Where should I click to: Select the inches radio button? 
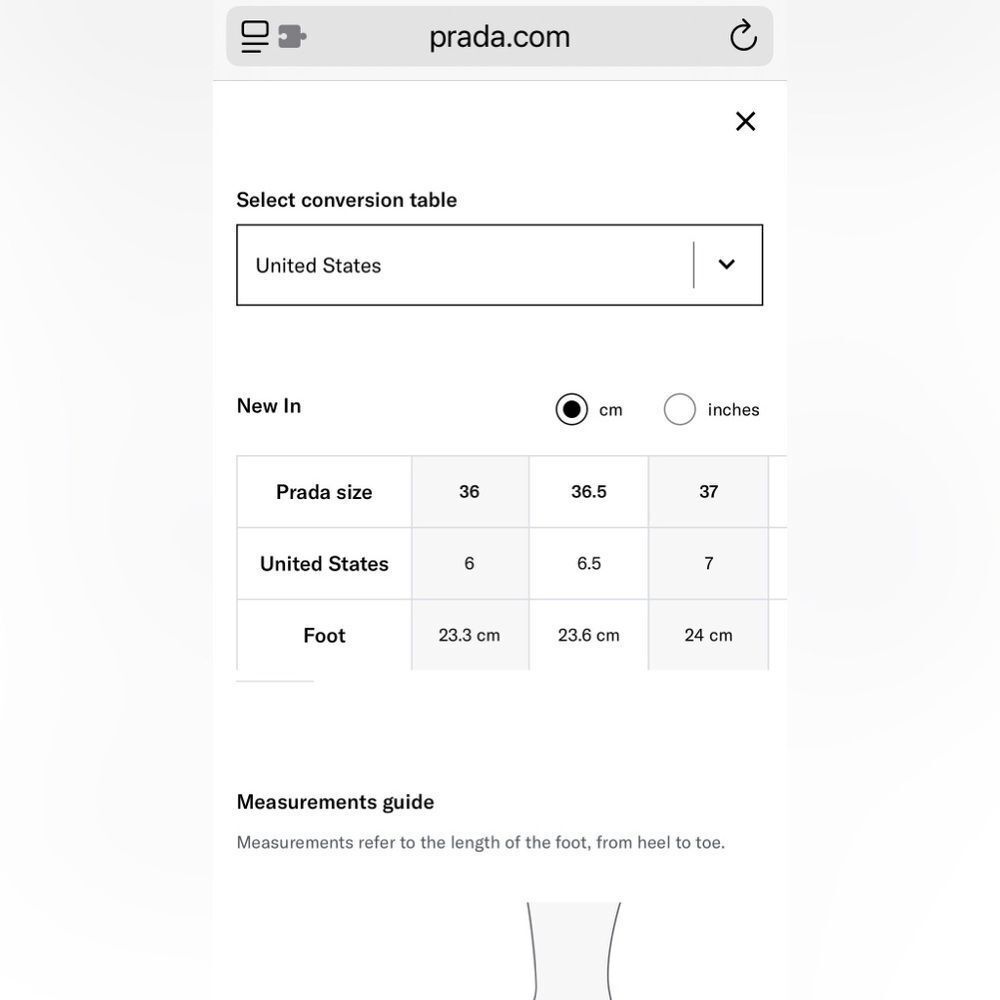(x=680, y=409)
